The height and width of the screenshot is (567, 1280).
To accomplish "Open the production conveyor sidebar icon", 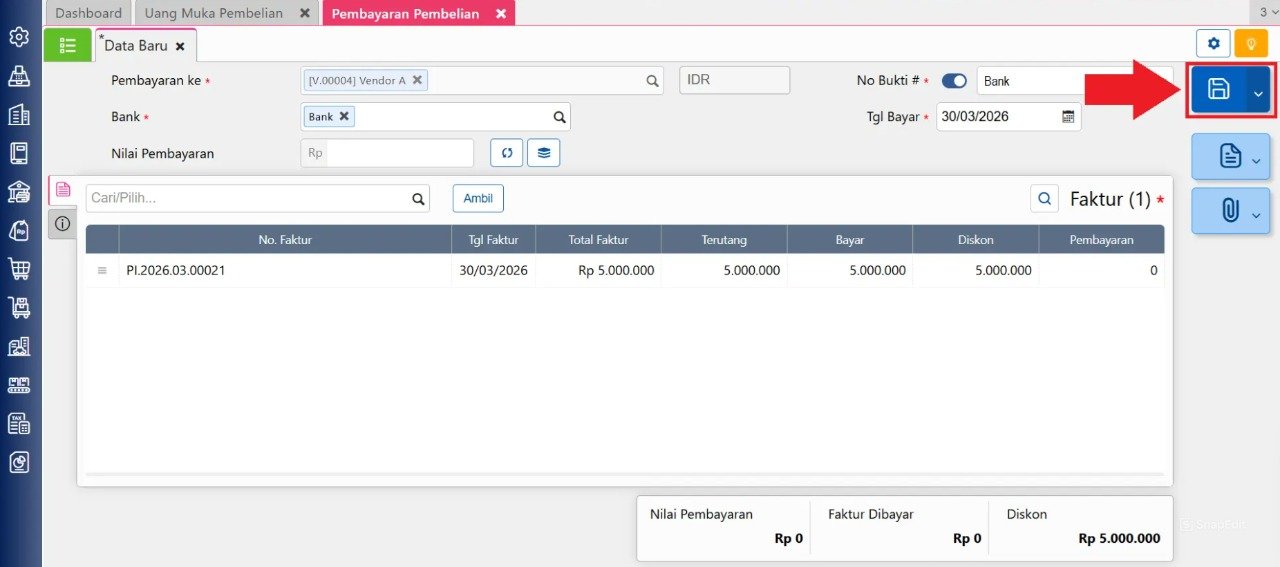I will click(x=18, y=385).
